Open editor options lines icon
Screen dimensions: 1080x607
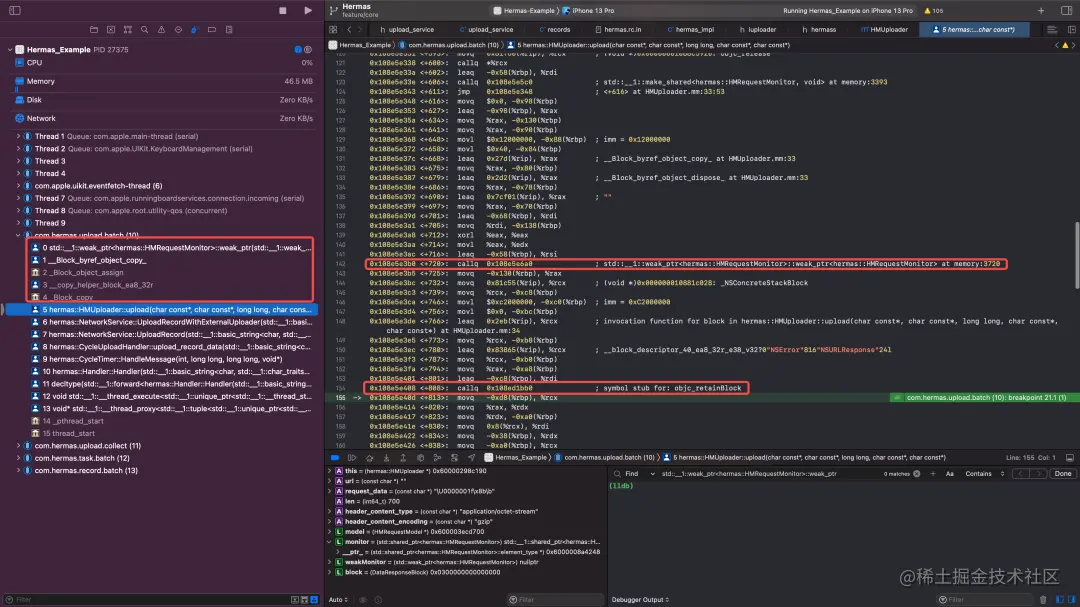1052,30
